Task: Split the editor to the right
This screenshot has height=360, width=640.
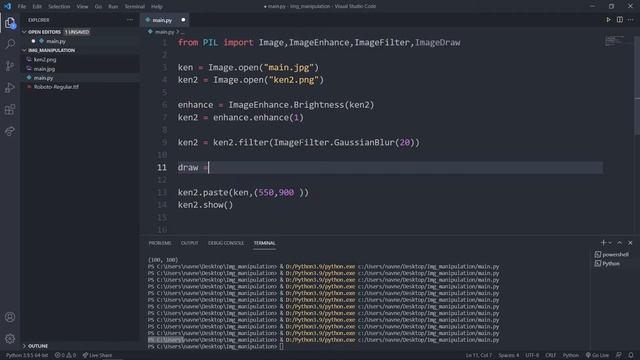Action: coord(620,20)
